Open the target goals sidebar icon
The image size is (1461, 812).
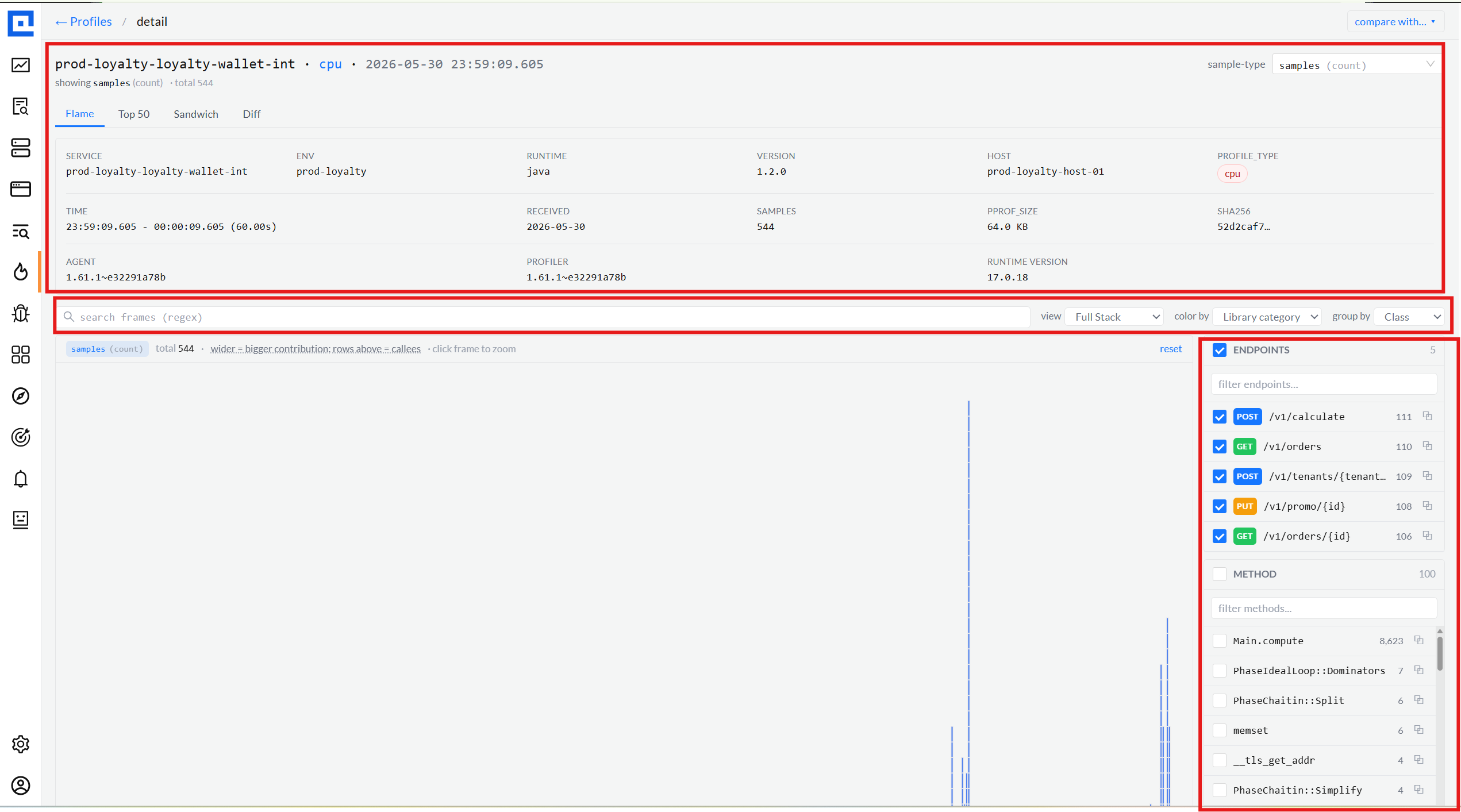click(21, 437)
